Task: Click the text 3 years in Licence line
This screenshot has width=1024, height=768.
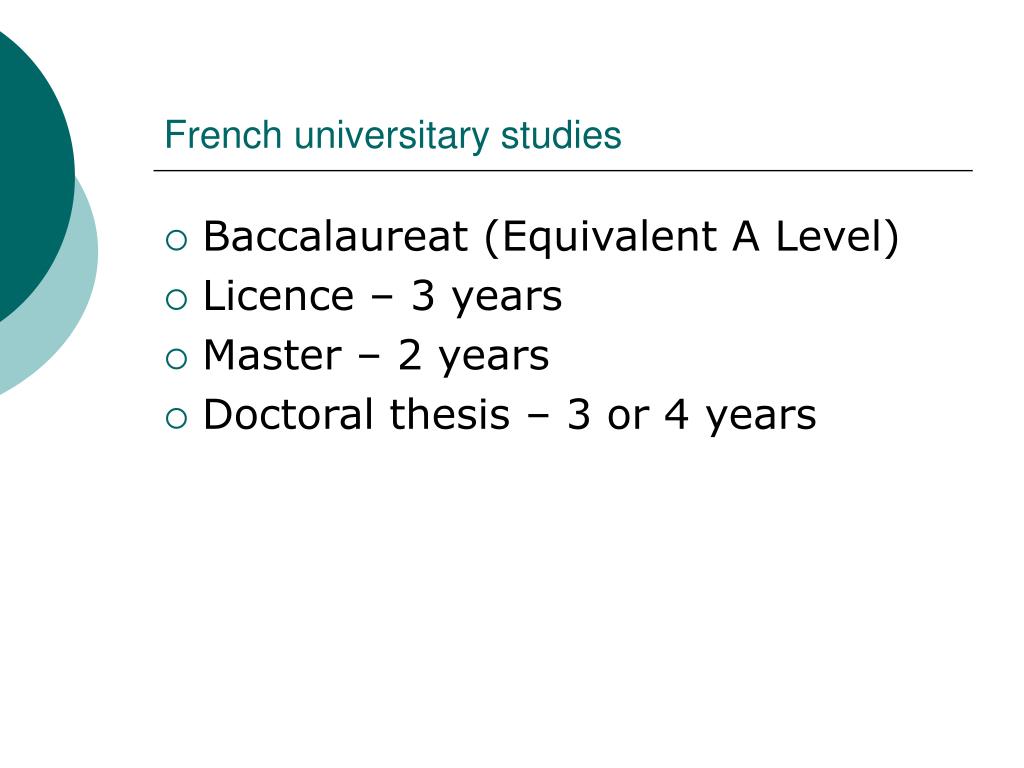Action: (487, 298)
